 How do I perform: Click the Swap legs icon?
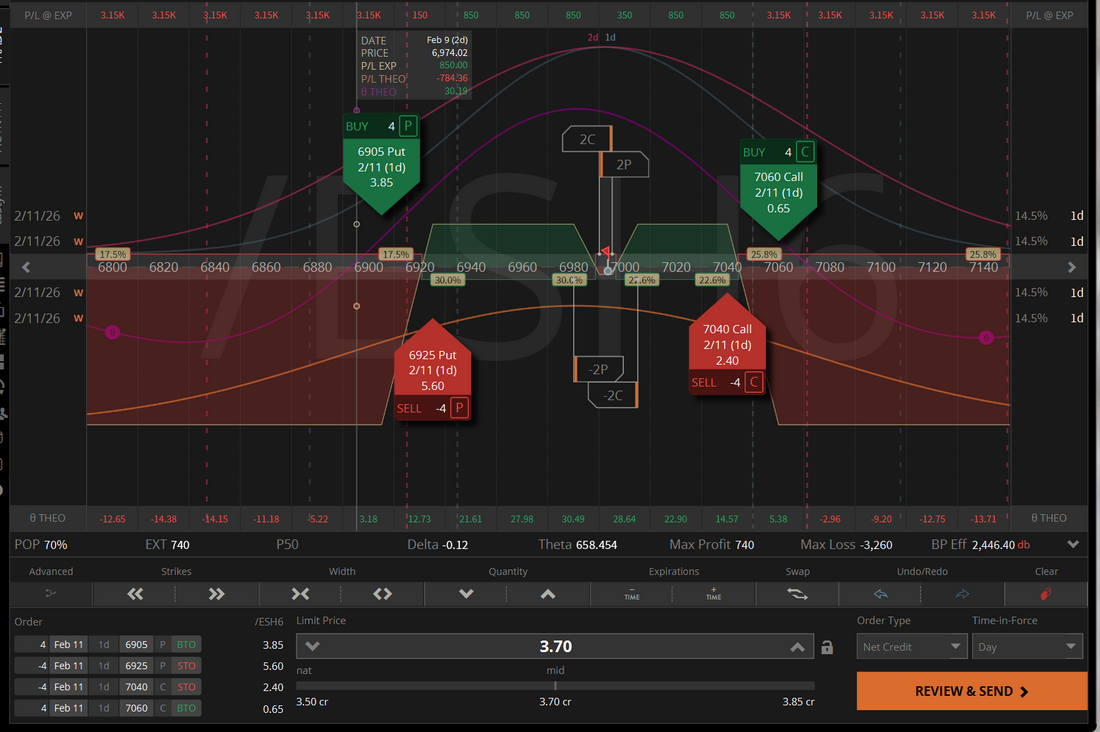click(x=796, y=594)
